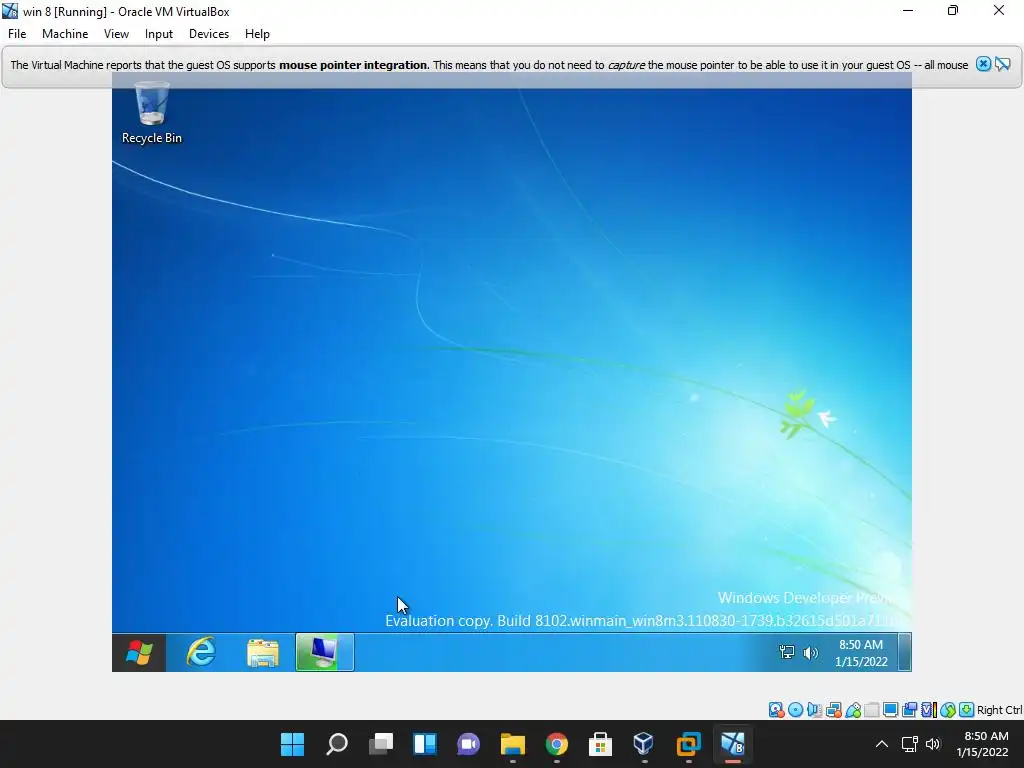Open the File menu

pos(17,34)
